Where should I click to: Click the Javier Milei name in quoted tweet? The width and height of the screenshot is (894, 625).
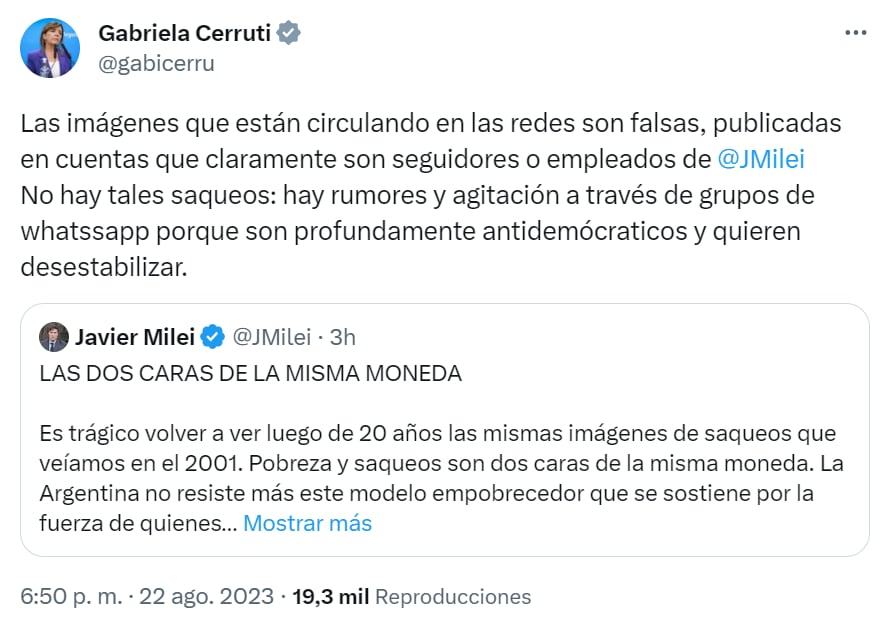[x=135, y=337]
